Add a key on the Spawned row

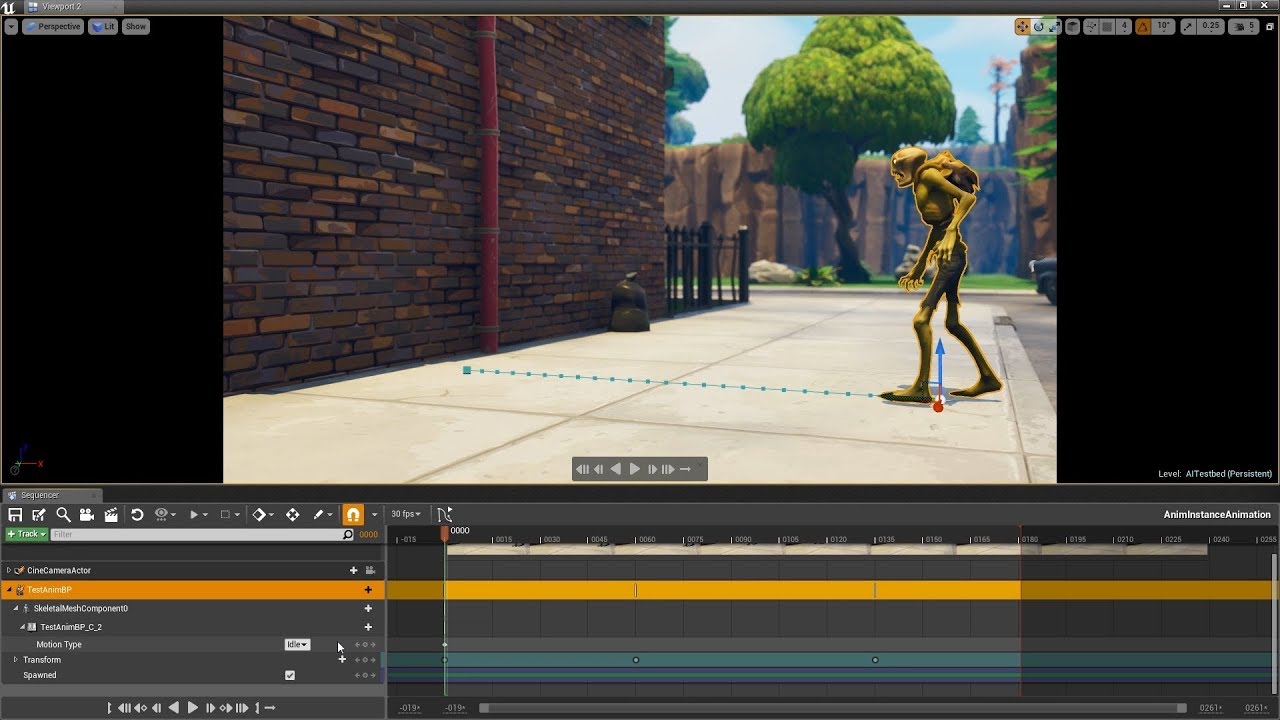point(365,675)
